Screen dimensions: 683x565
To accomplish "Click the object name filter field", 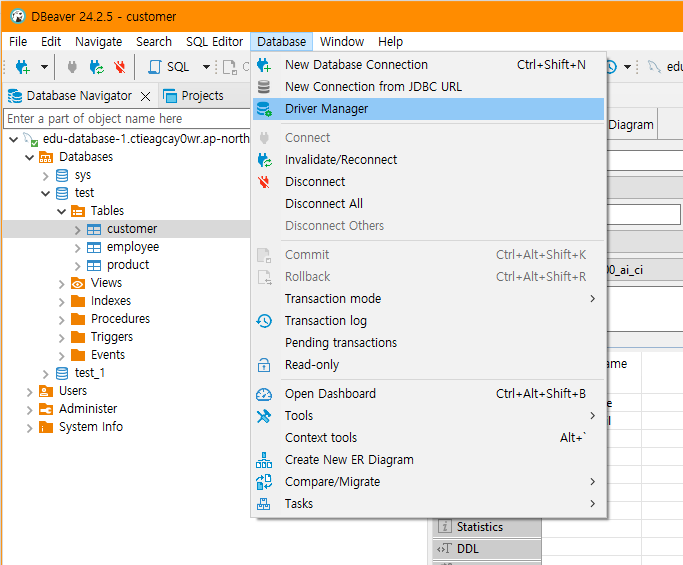I will tap(127, 118).
